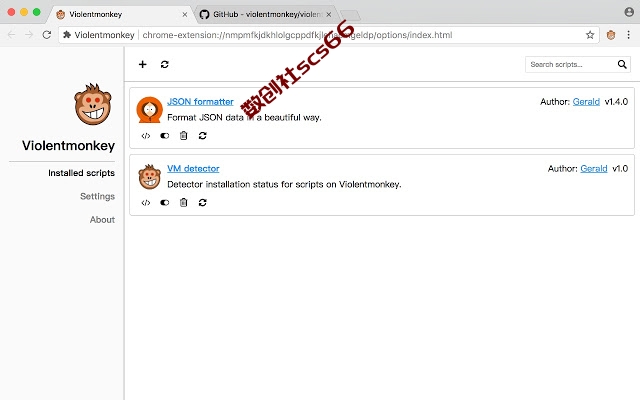Close the Violentmonkey browser tab

[184, 14]
